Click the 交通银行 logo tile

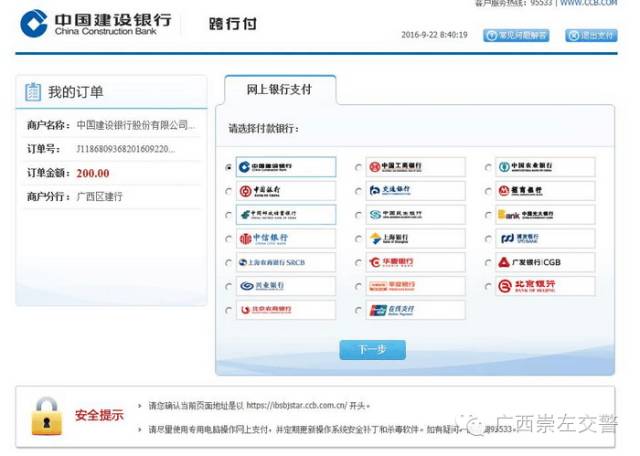coord(416,191)
